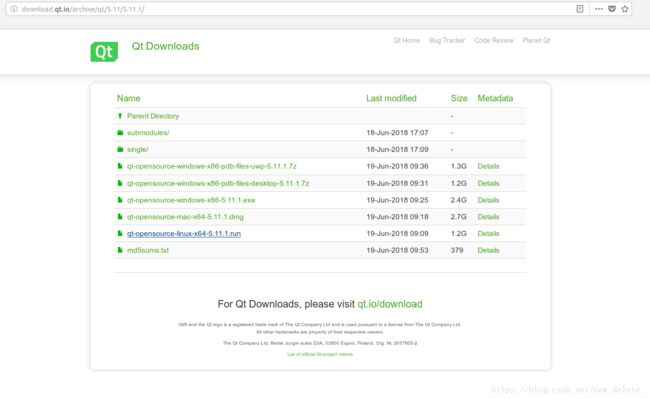
Task: Download qt-opensource-linux-x64-5.11.1.run
Action: 184,233
